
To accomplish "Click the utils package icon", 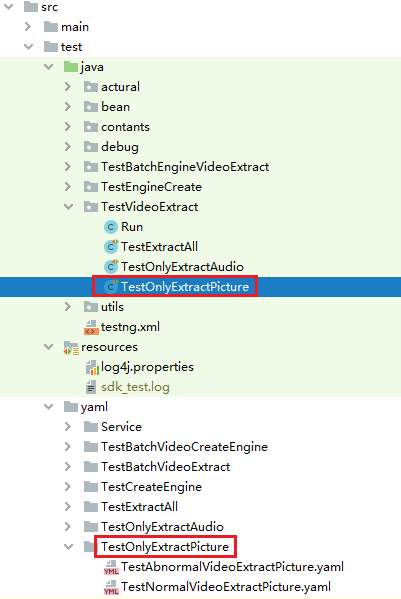I will (91, 306).
